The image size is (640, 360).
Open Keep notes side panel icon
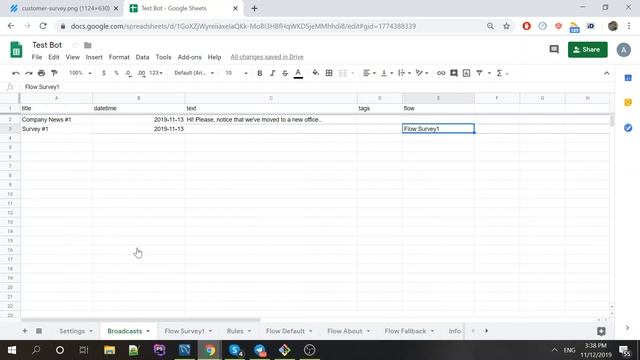click(x=628, y=103)
